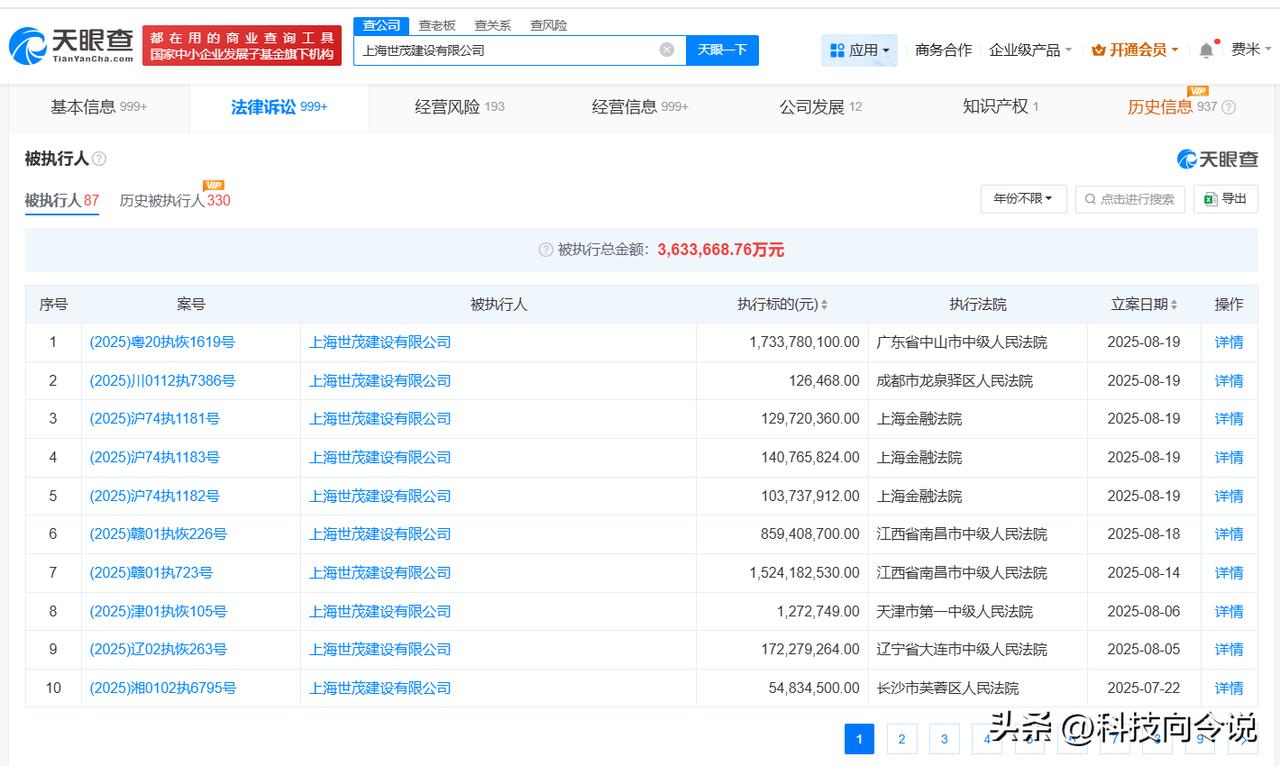
Task: View 详情 for the 辽宁省大连市中级人民法院 row
Action: (x=1229, y=649)
